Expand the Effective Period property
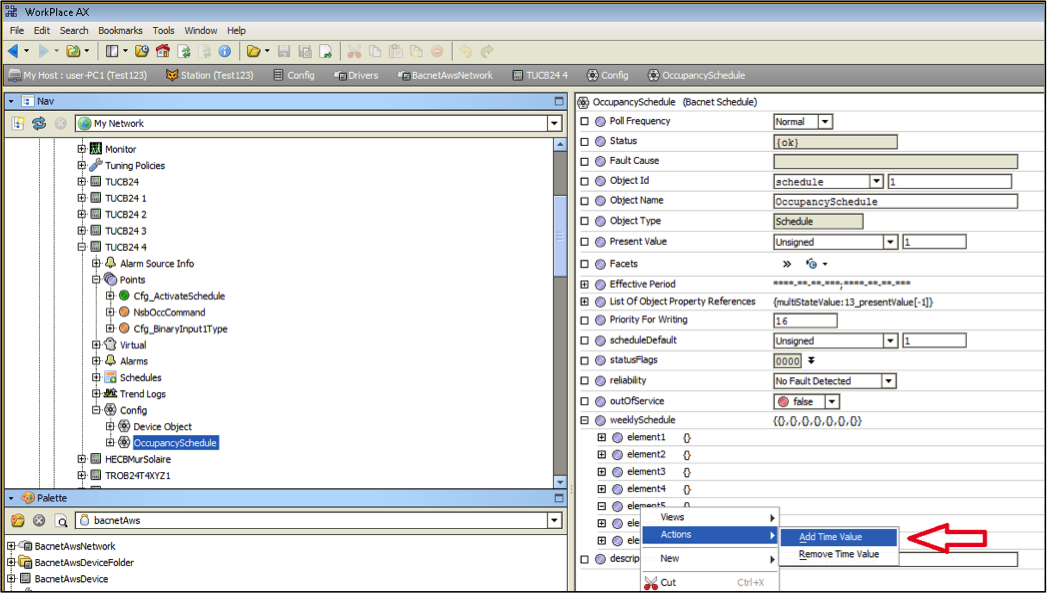This screenshot has height=593, width=1047. (585, 284)
